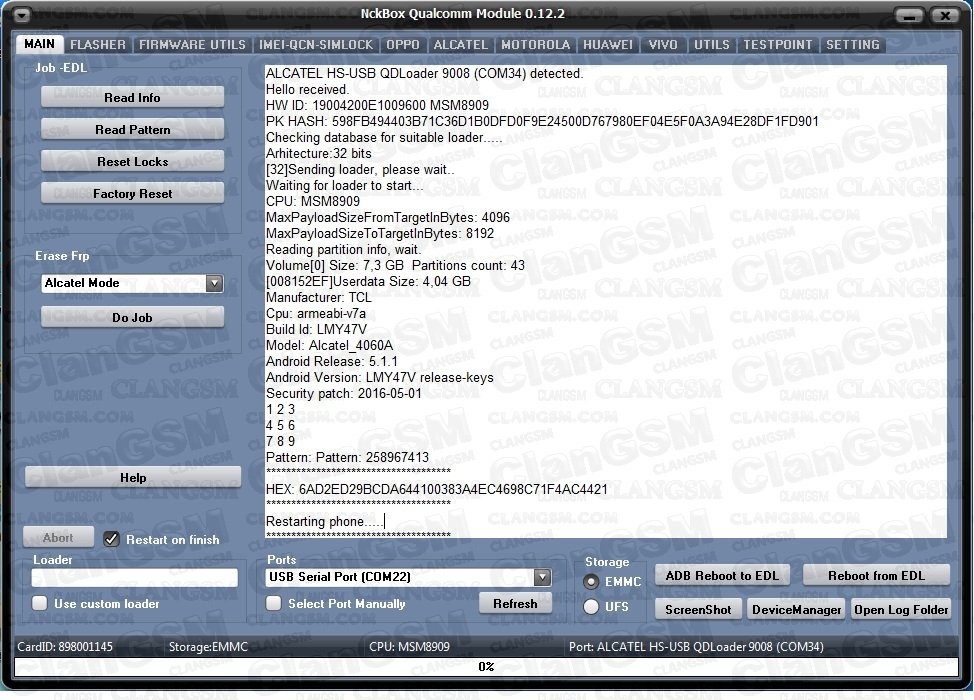The width and height of the screenshot is (974, 700).
Task: Click the PK HASH line in the log
Action: [x=542, y=121]
